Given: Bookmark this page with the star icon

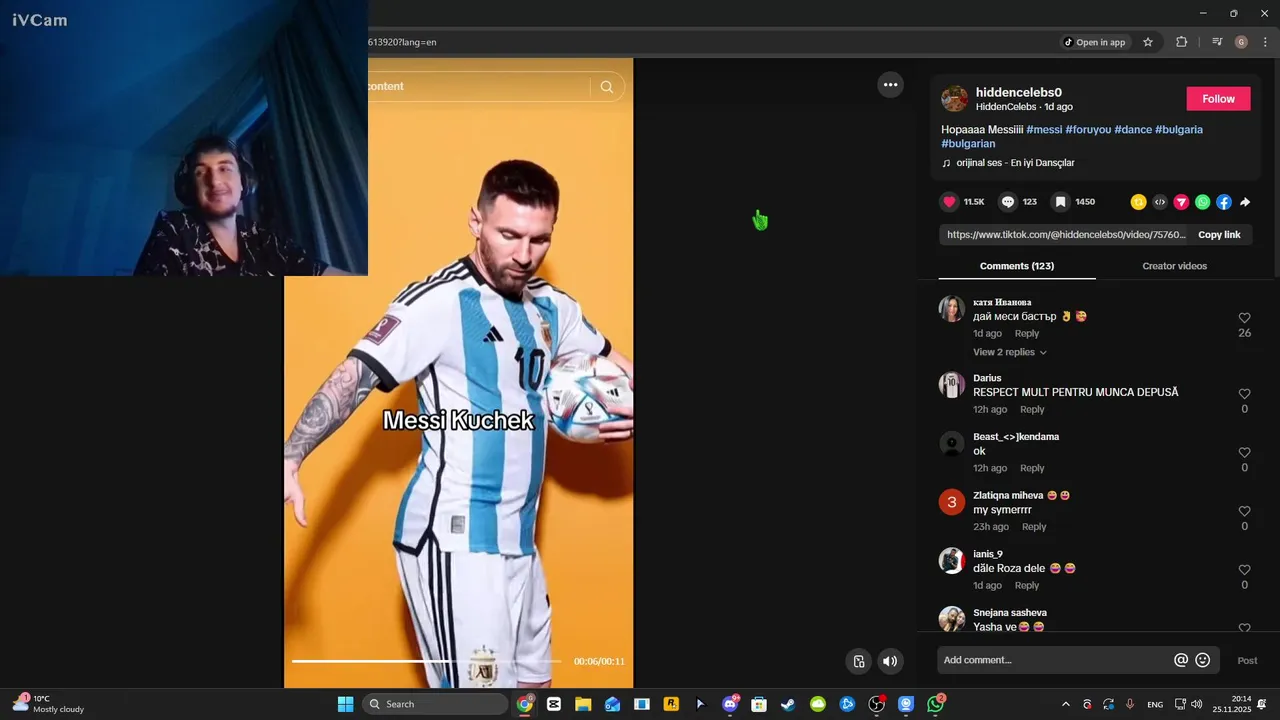Looking at the screenshot, I should coord(1148,42).
